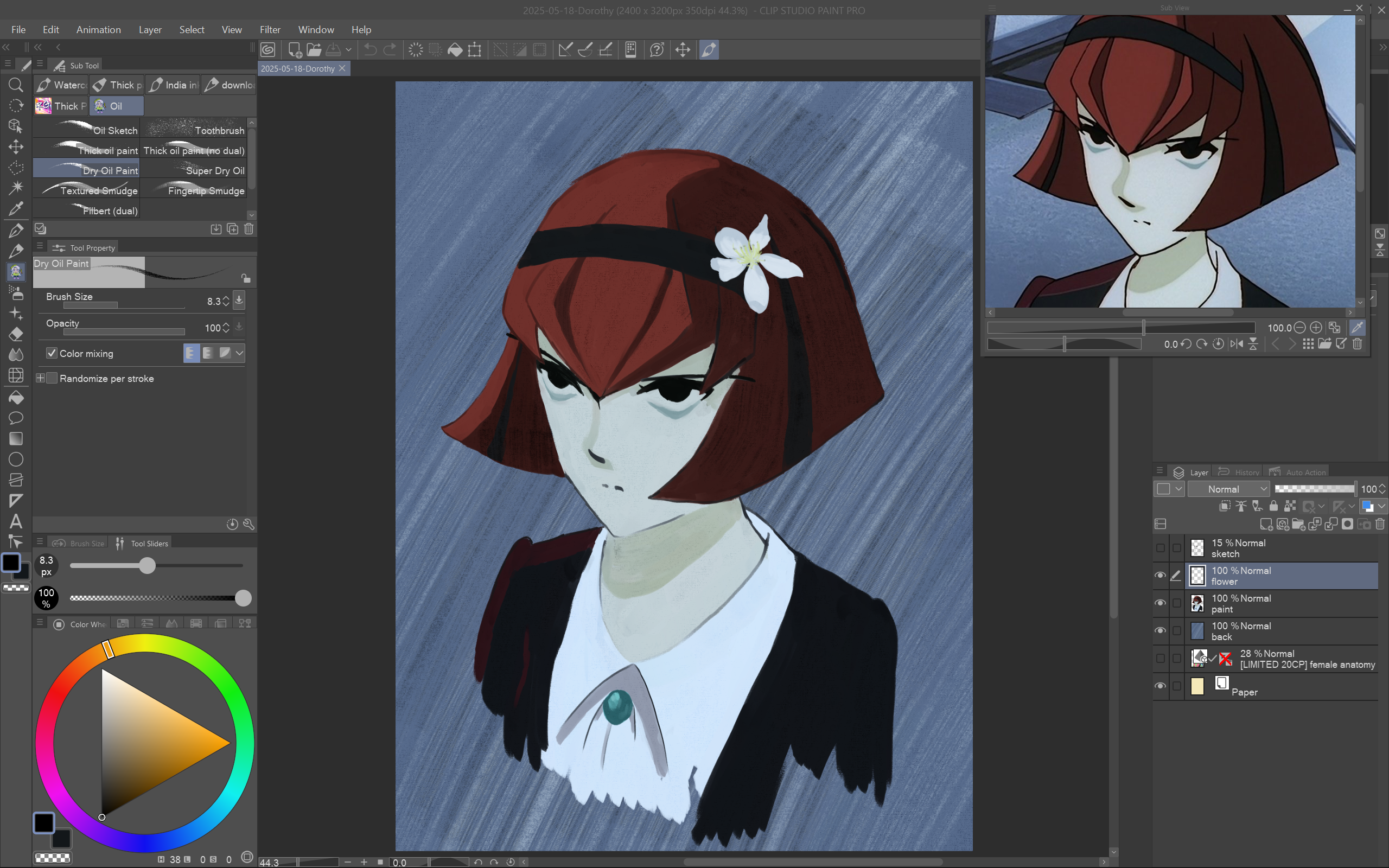
Task: Enable Randomize per stroke checkbox
Action: point(52,378)
